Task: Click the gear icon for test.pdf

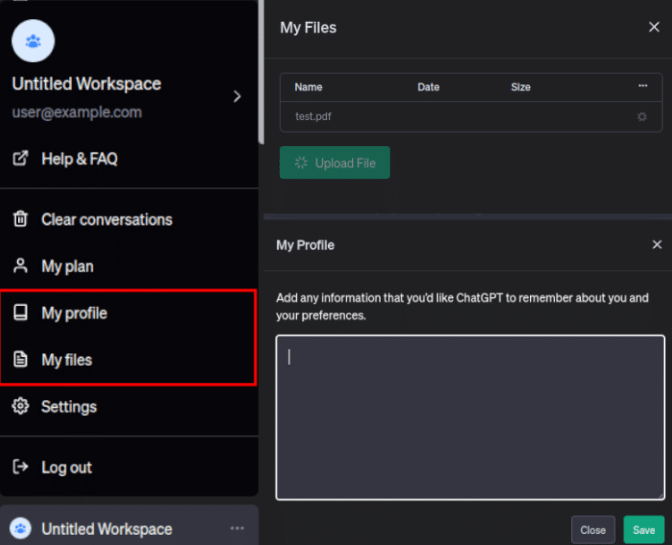Action: click(642, 117)
